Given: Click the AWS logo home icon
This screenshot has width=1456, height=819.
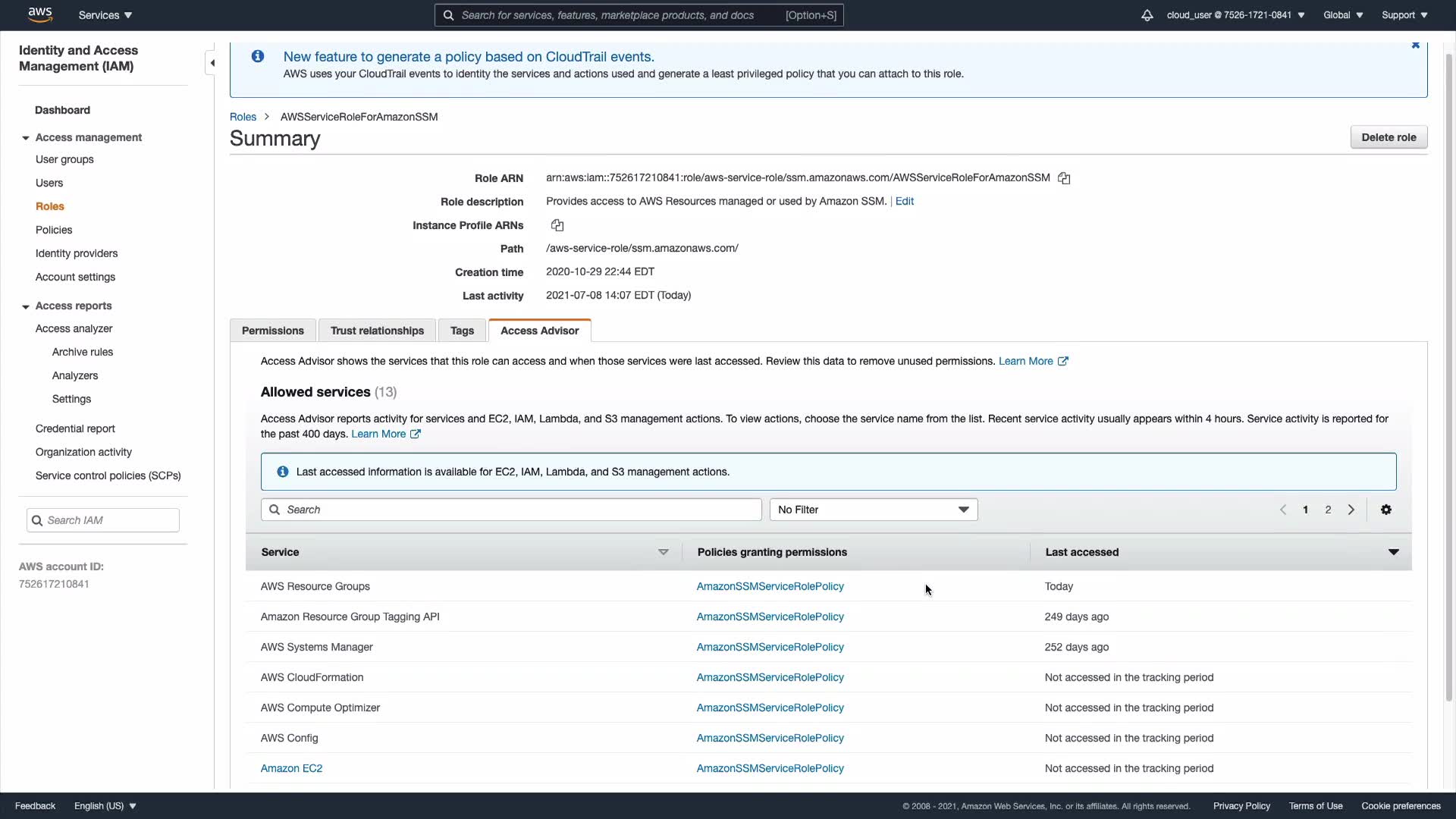Looking at the screenshot, I should pyautogui.click(x=40, y=14).
